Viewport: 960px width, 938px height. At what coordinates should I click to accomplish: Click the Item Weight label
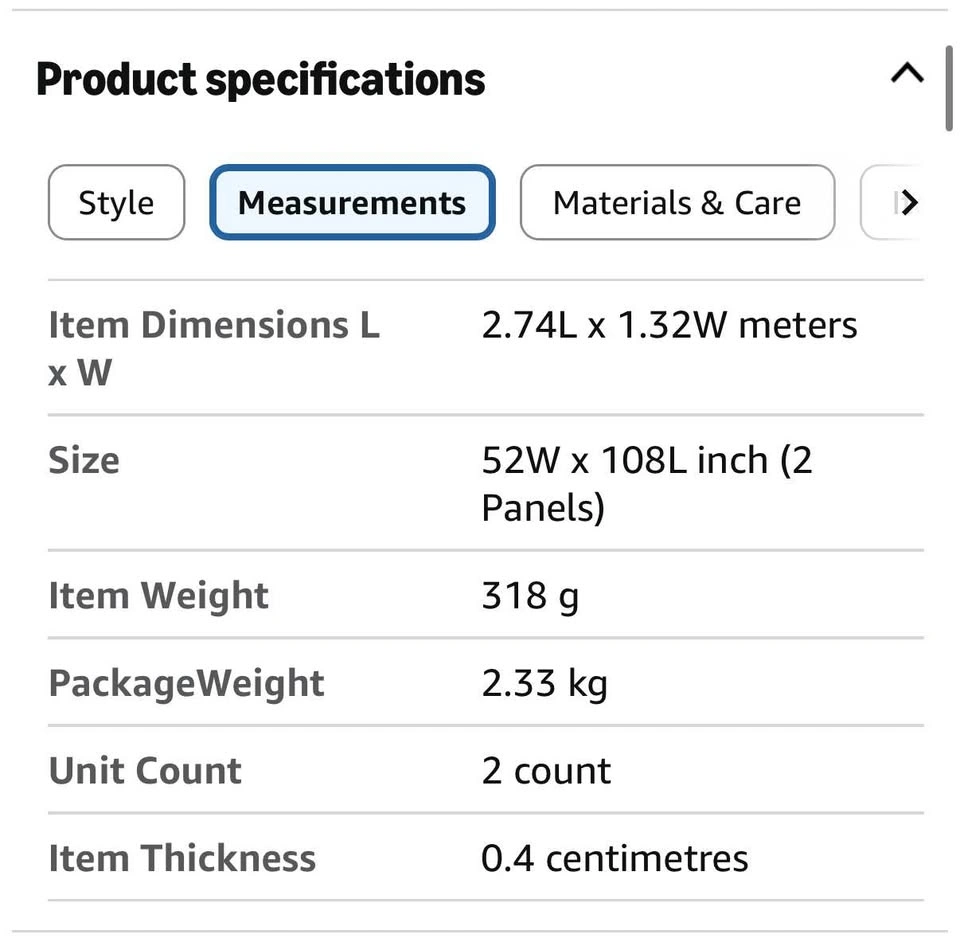tap(159, 595)
